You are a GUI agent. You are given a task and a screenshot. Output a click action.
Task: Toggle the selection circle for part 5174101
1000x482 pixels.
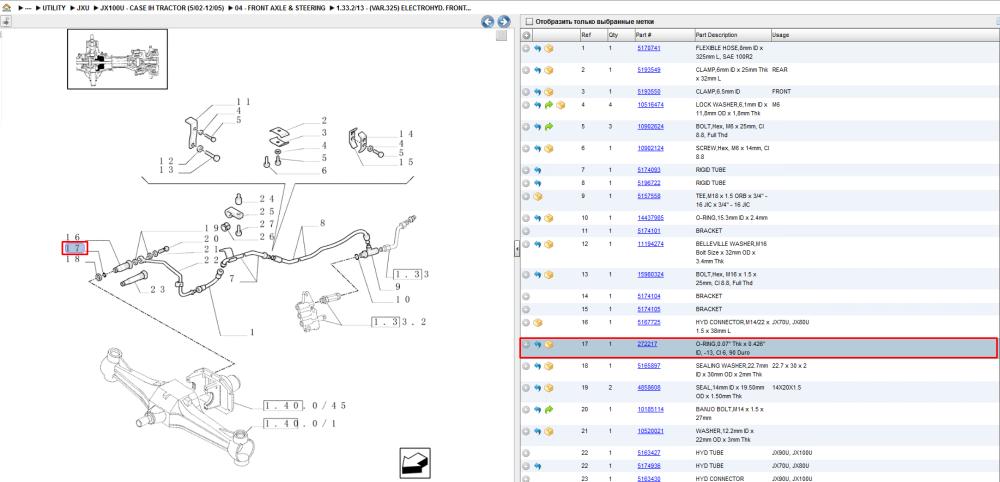coord(526,231)
